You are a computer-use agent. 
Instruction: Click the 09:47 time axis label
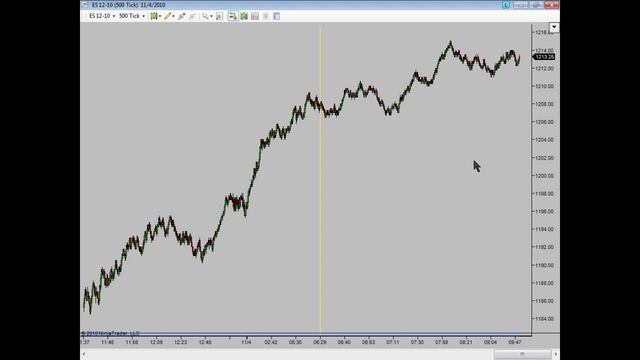515,342
